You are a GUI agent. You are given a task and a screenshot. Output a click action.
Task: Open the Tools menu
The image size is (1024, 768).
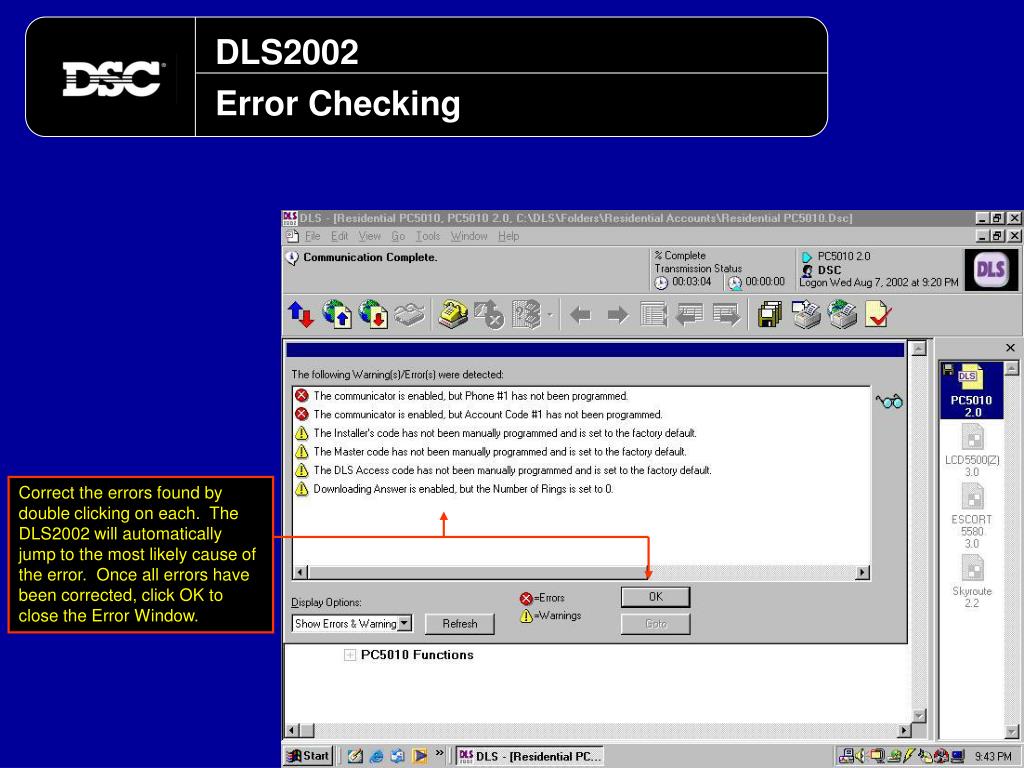click(427, 236)
